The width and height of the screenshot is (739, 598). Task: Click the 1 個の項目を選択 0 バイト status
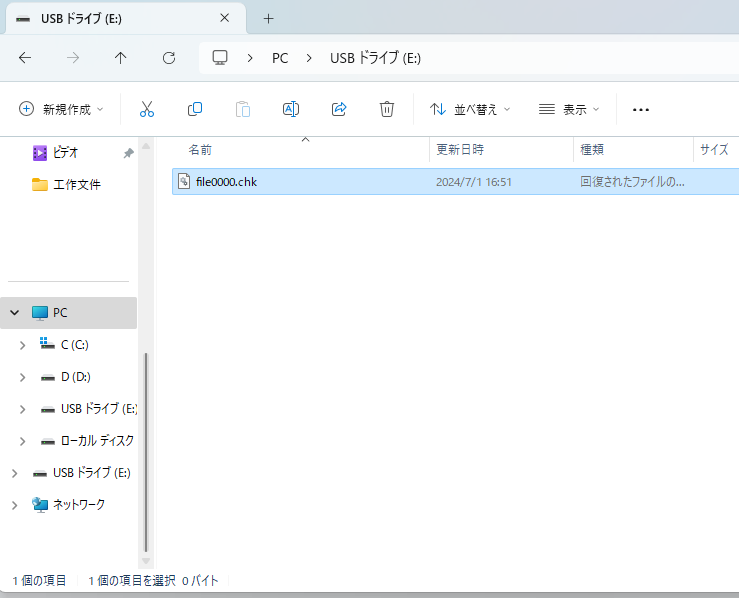(153, 581)
